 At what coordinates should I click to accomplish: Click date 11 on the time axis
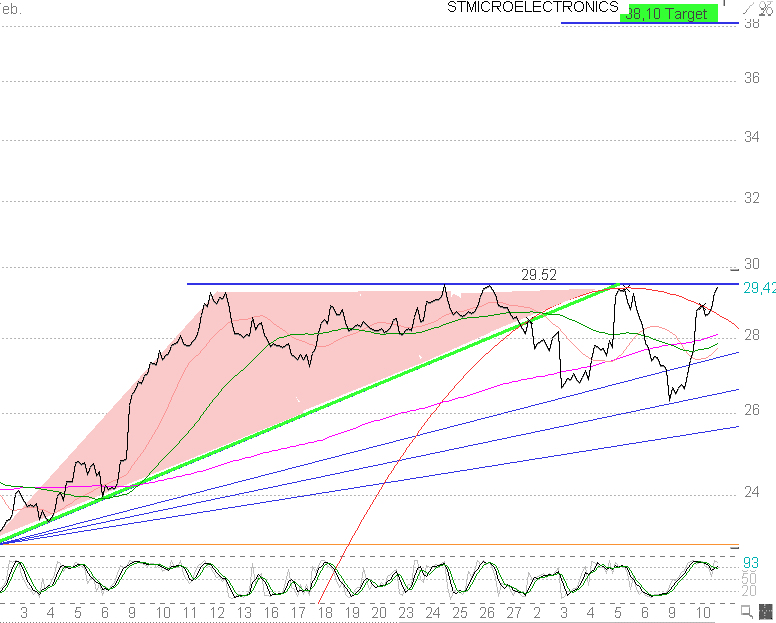(x=190, y=611)
